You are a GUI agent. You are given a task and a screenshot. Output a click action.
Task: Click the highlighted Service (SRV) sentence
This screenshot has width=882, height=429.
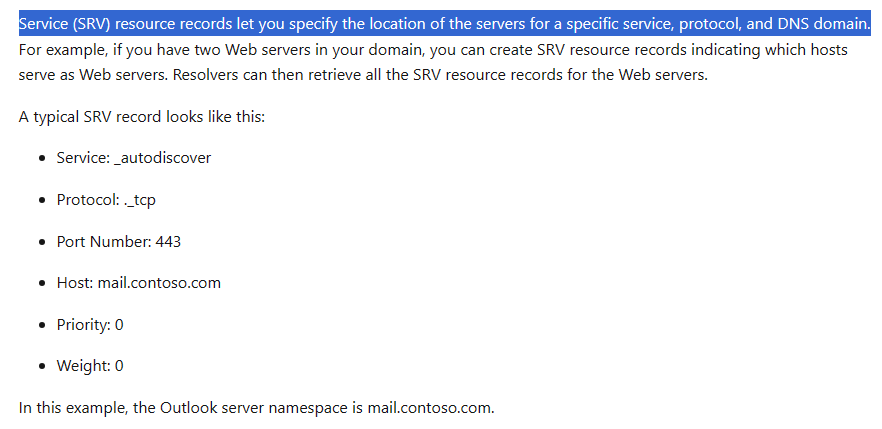[444, 24]
